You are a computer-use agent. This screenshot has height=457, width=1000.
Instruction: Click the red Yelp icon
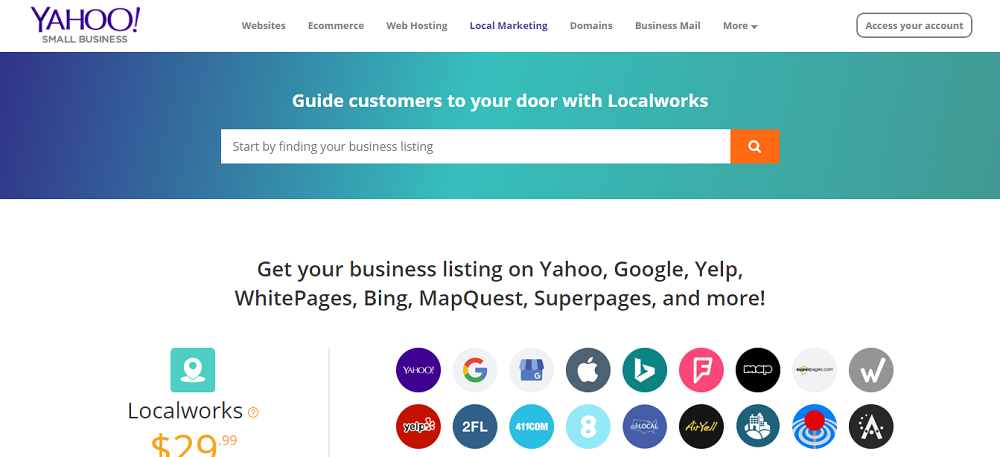click(x=418, y=426)
